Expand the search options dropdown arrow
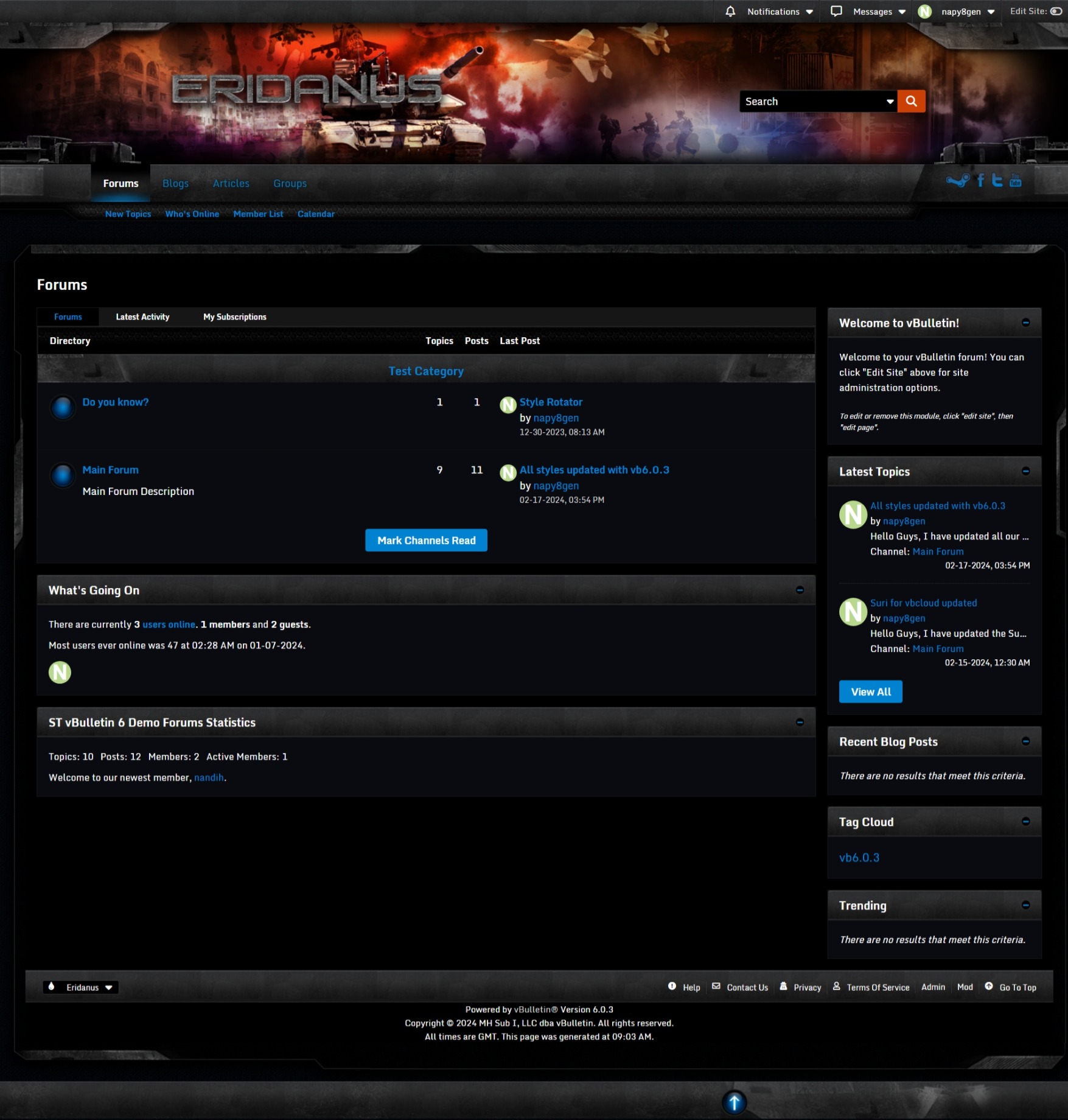The width and height of the screenshot is (1068, 1120). click(x=890, y=102)
